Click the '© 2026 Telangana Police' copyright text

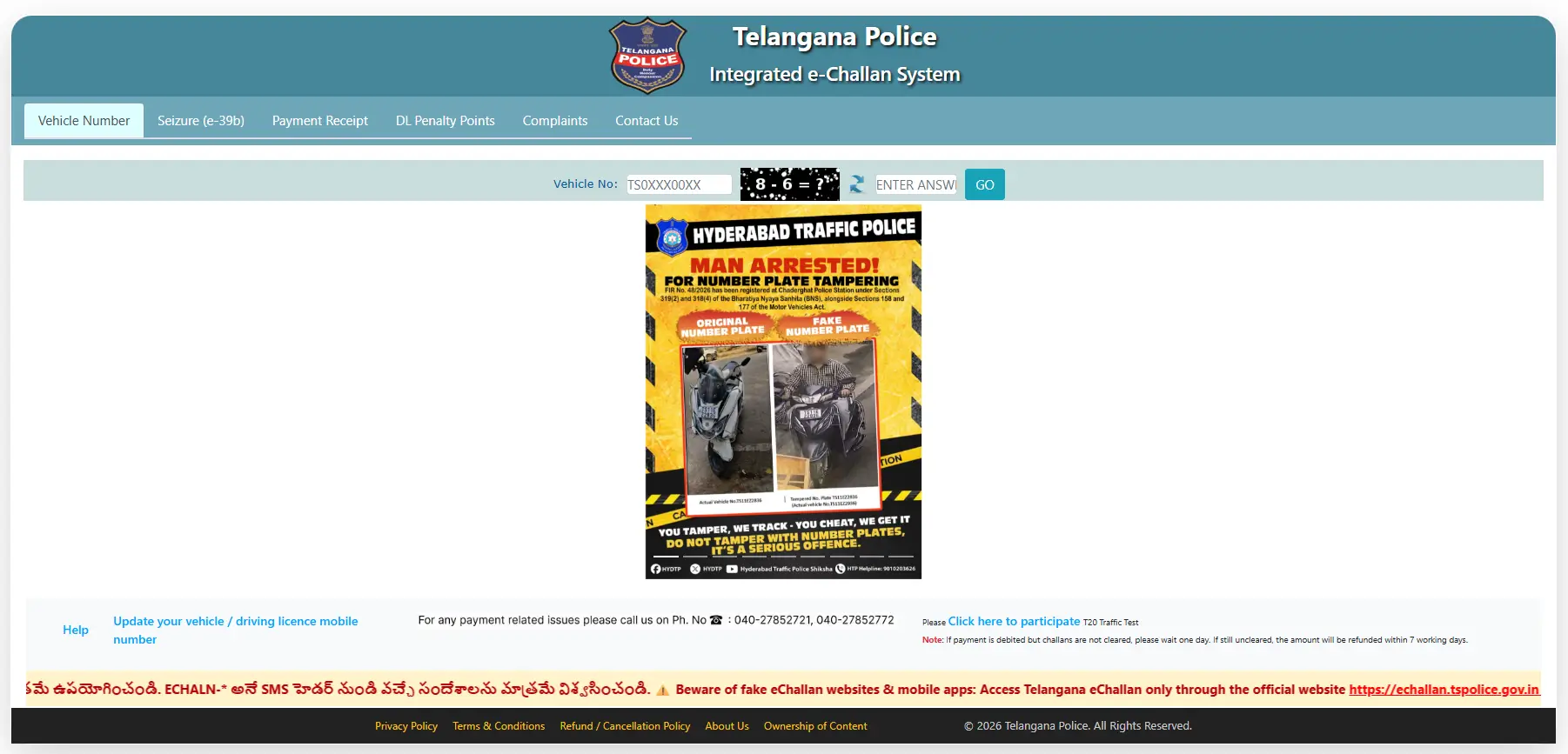click(x=1078, y=726)
